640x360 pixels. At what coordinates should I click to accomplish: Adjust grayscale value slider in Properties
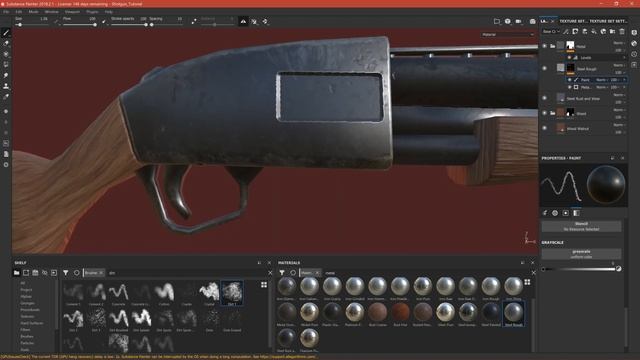[580, 269]
